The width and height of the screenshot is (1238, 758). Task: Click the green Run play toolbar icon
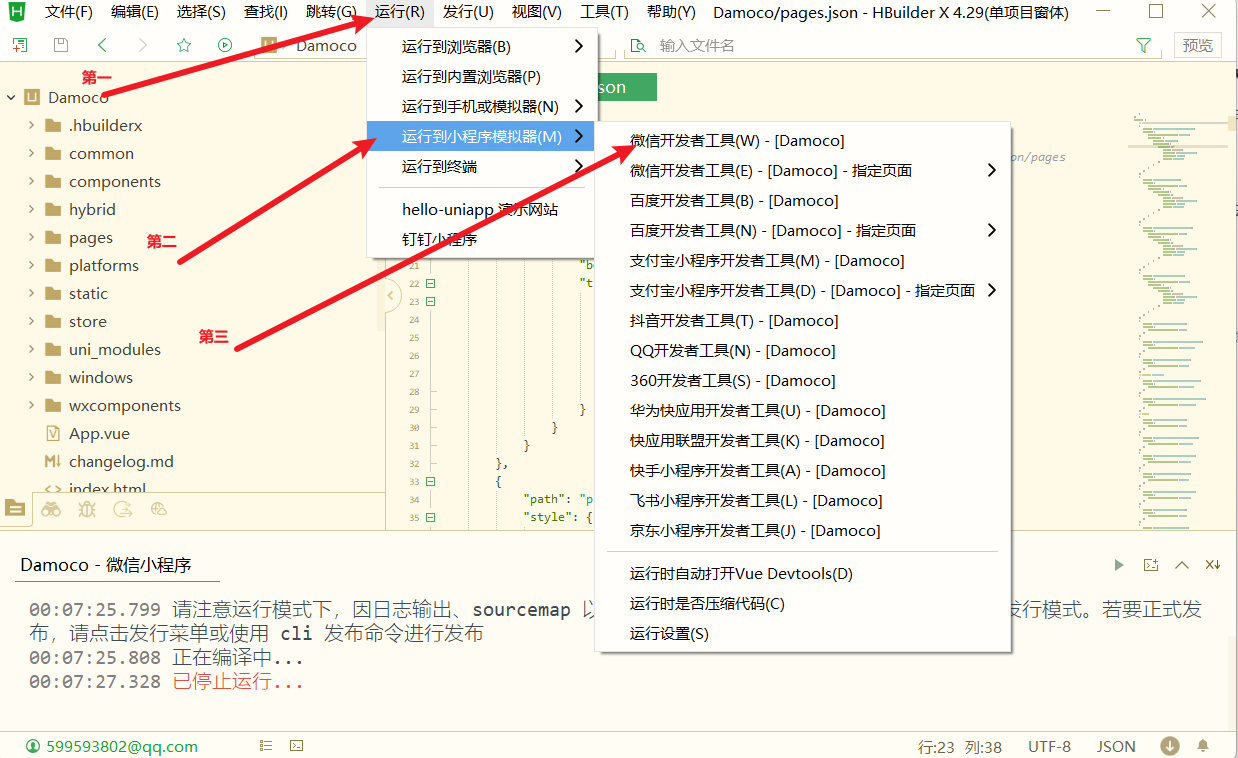point(225,45)
